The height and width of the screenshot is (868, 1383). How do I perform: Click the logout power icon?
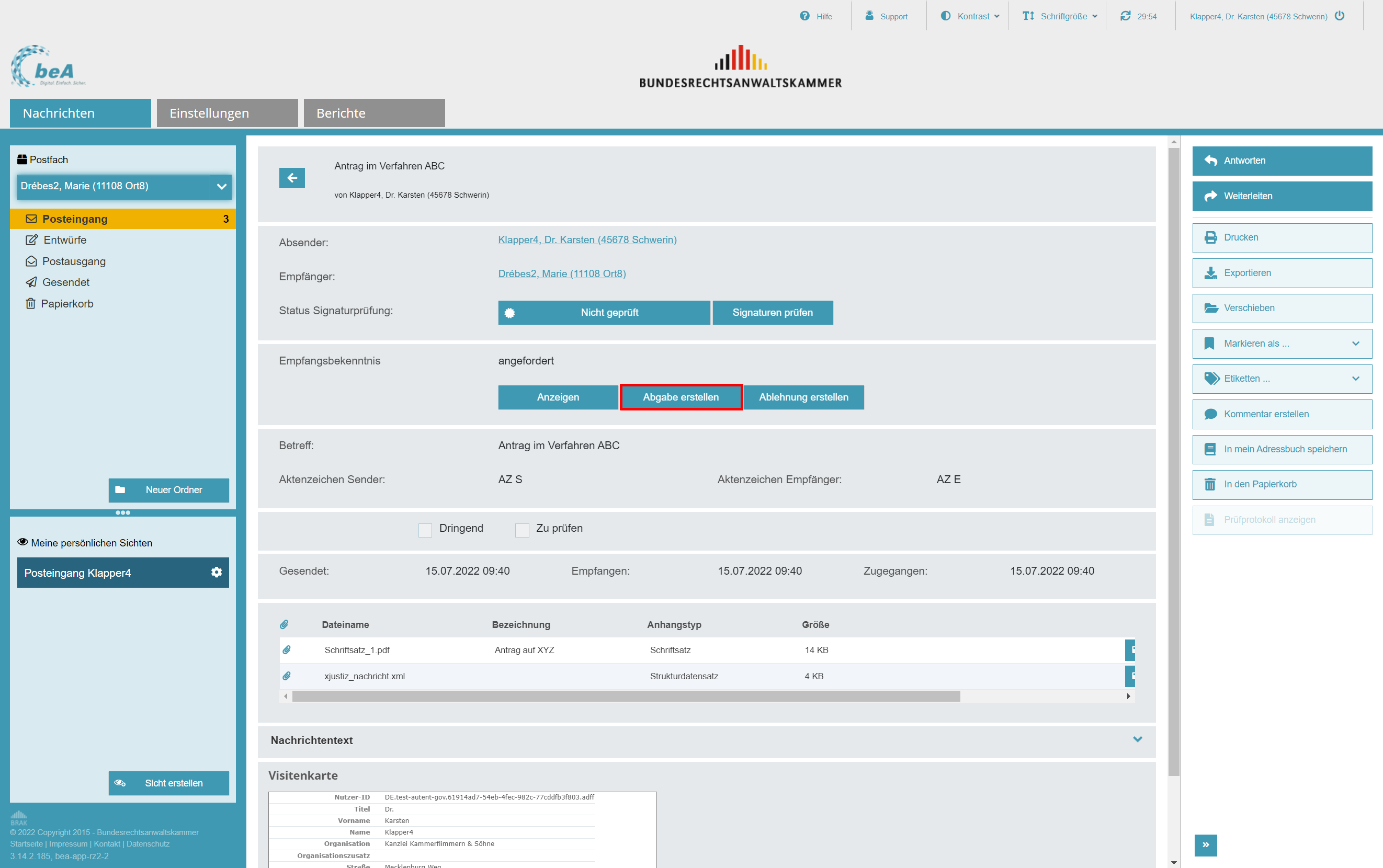pyautogui.click(x=1340, y=16)
